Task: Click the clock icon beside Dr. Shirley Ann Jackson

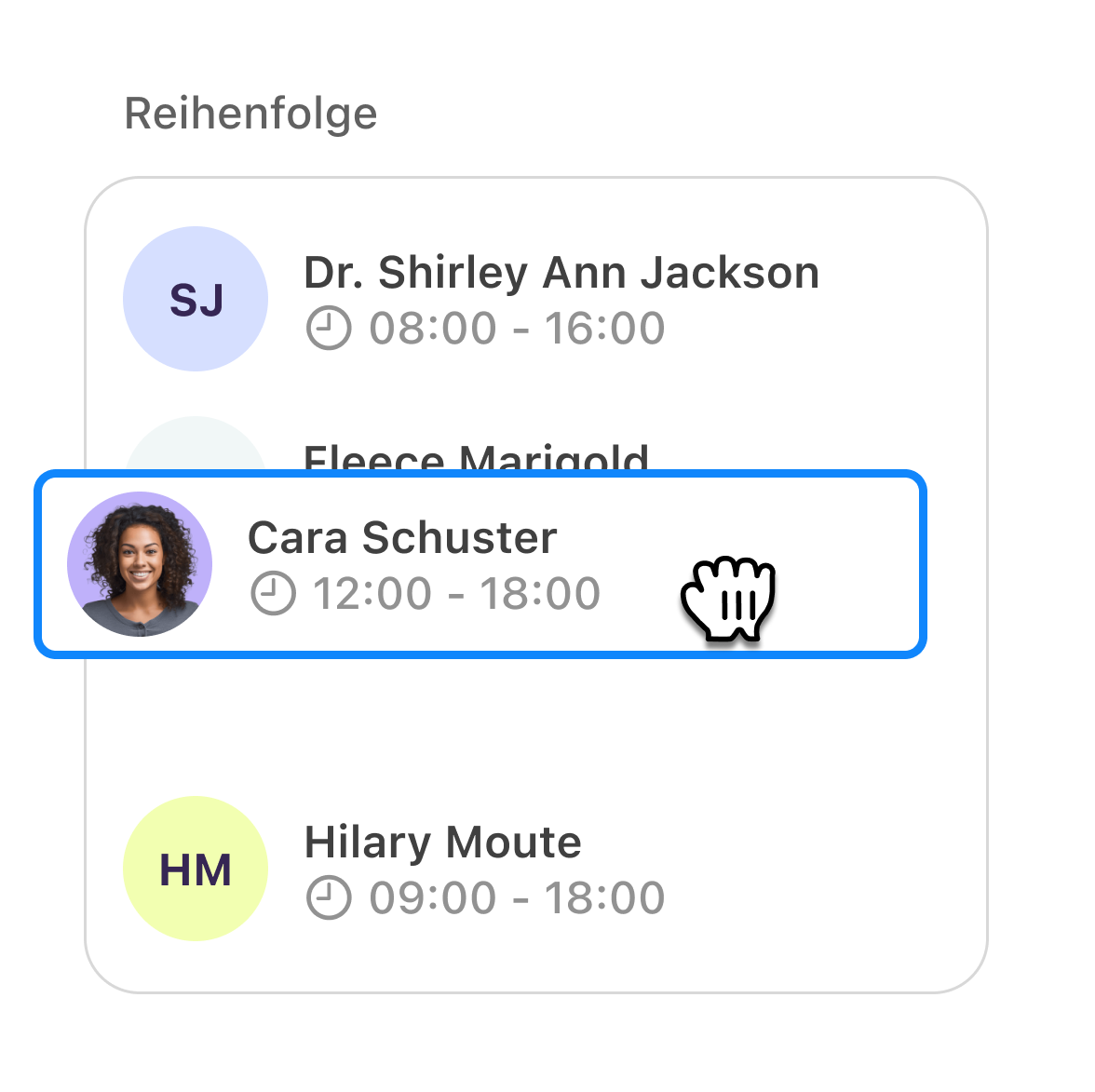Action: pos(330,328)
